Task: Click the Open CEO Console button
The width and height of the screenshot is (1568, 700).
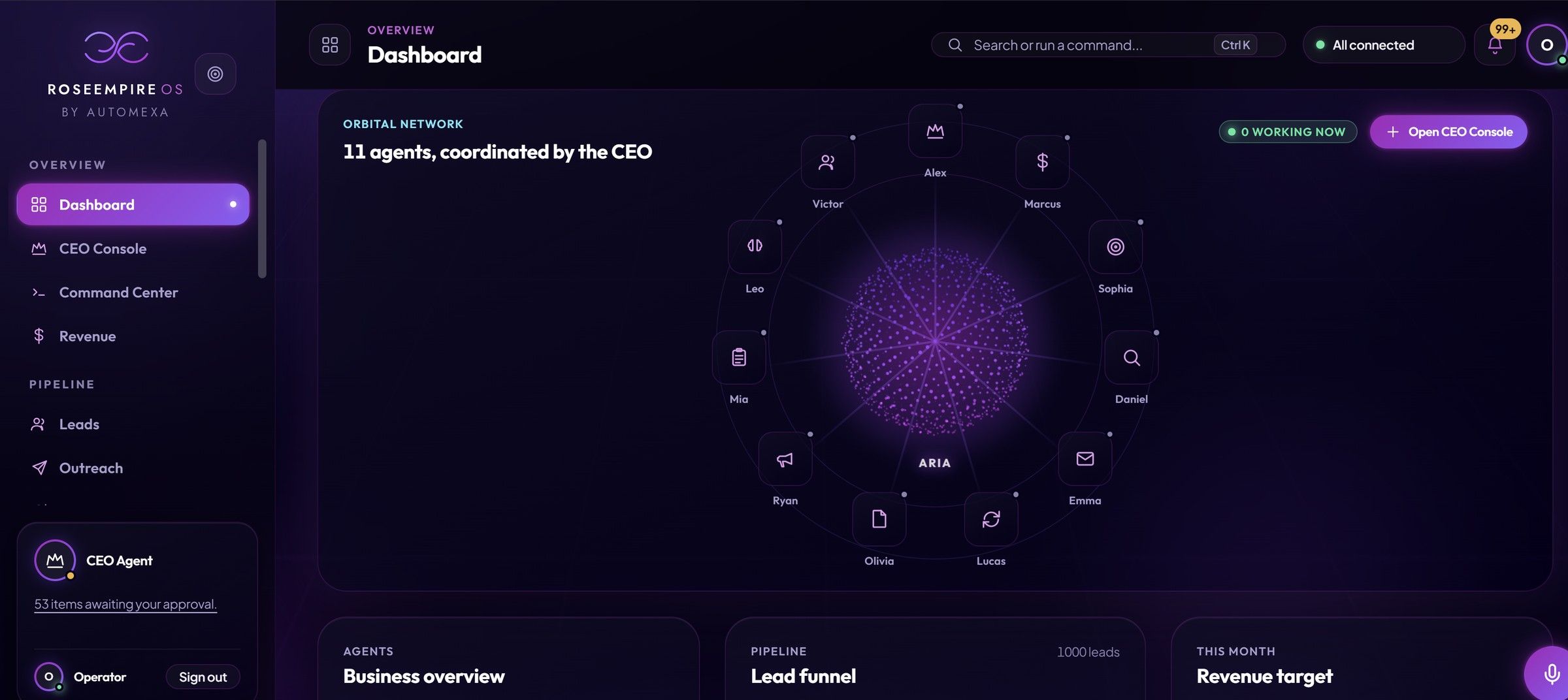Action: tap(1448, 132)
